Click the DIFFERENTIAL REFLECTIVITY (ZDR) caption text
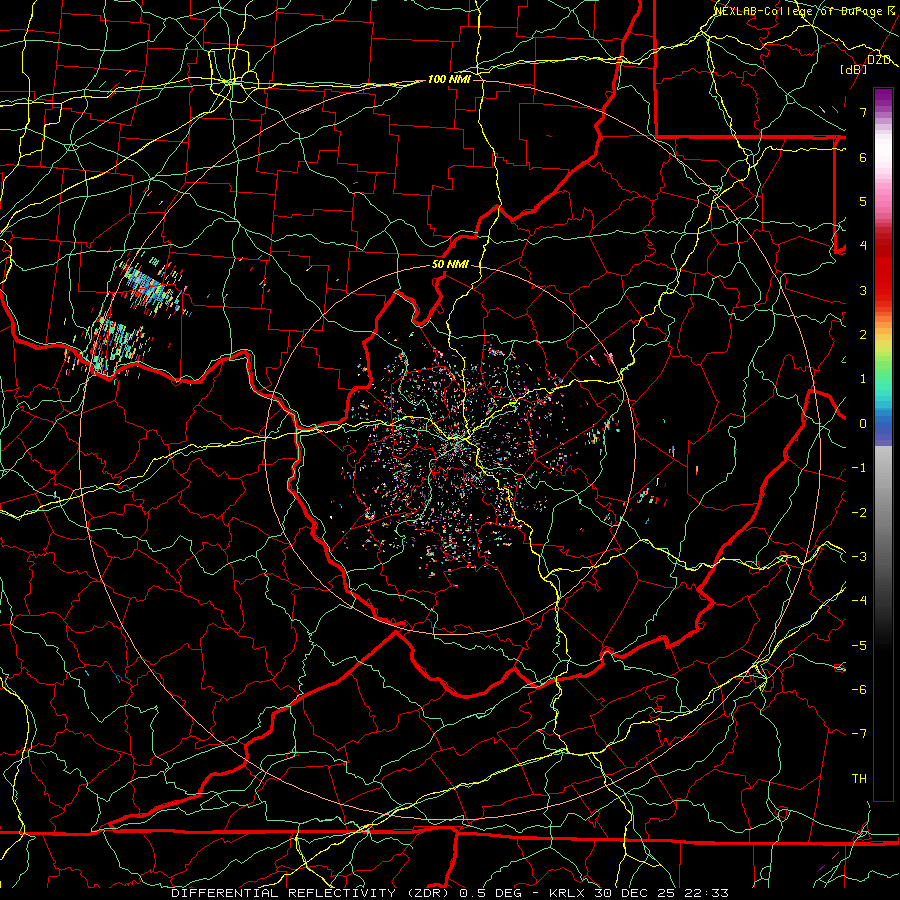Viewport: 900px width, 900px height. click(x=312, y=893)
